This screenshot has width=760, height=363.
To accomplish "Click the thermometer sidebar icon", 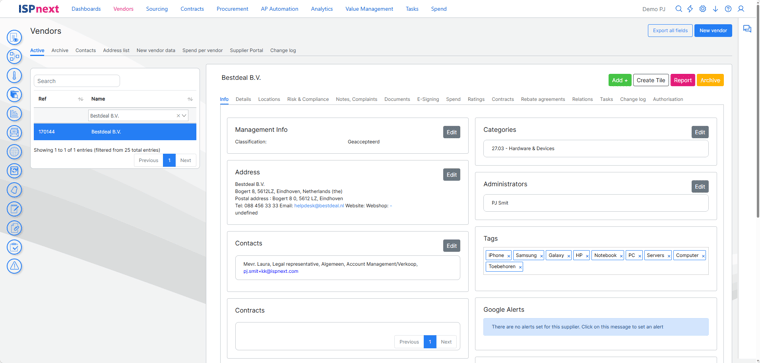I will tap(15, 76).
